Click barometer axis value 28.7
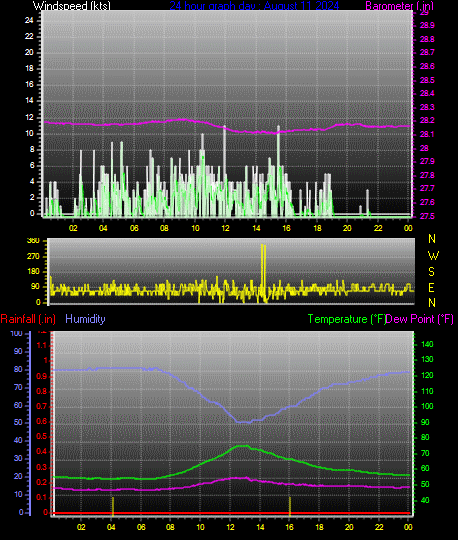Viewport: 458px width, 540px height. pos(427,52)
